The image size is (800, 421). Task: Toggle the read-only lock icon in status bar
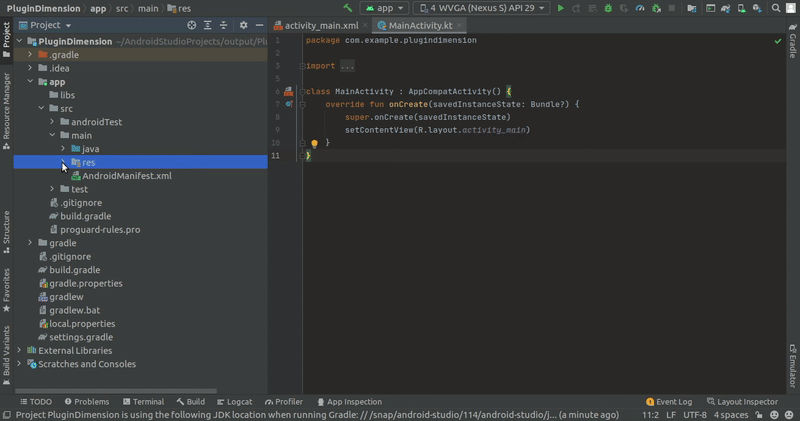[x=759, y=415]
